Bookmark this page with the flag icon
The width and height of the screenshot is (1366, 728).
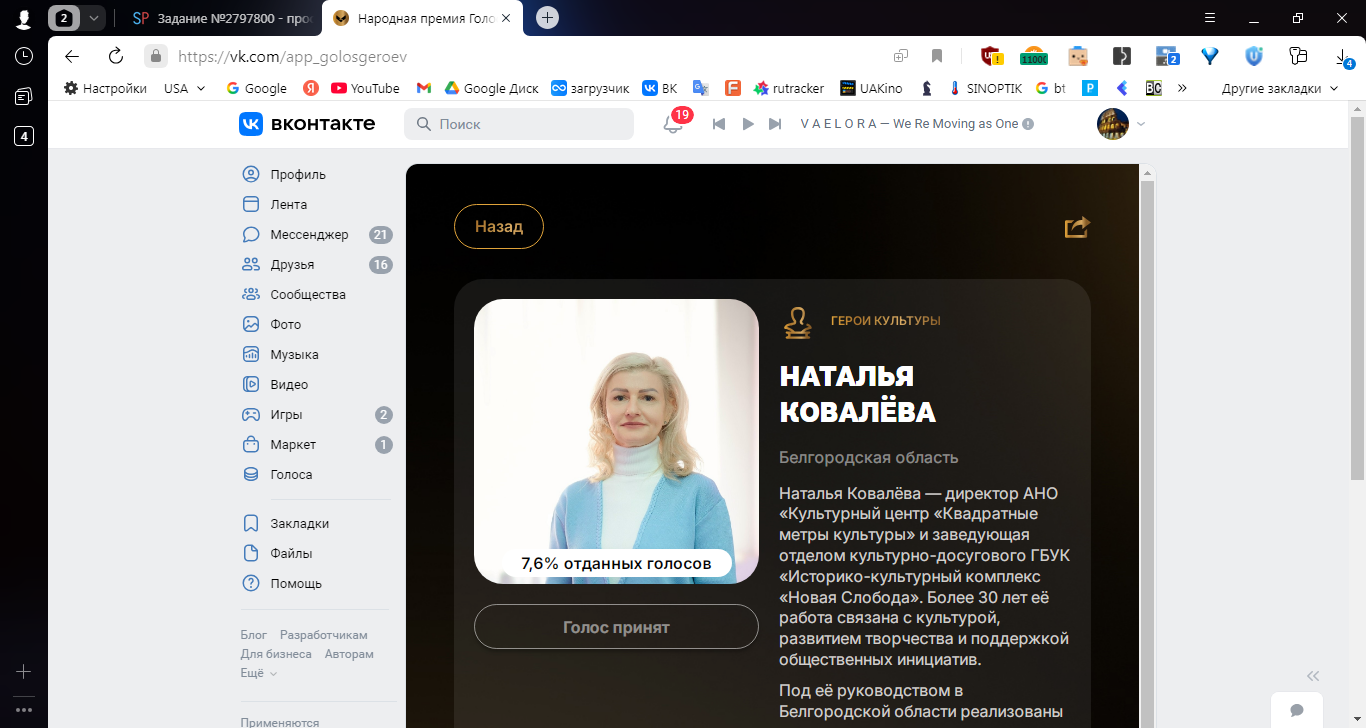pyautogui.click(x=937, y=56)
